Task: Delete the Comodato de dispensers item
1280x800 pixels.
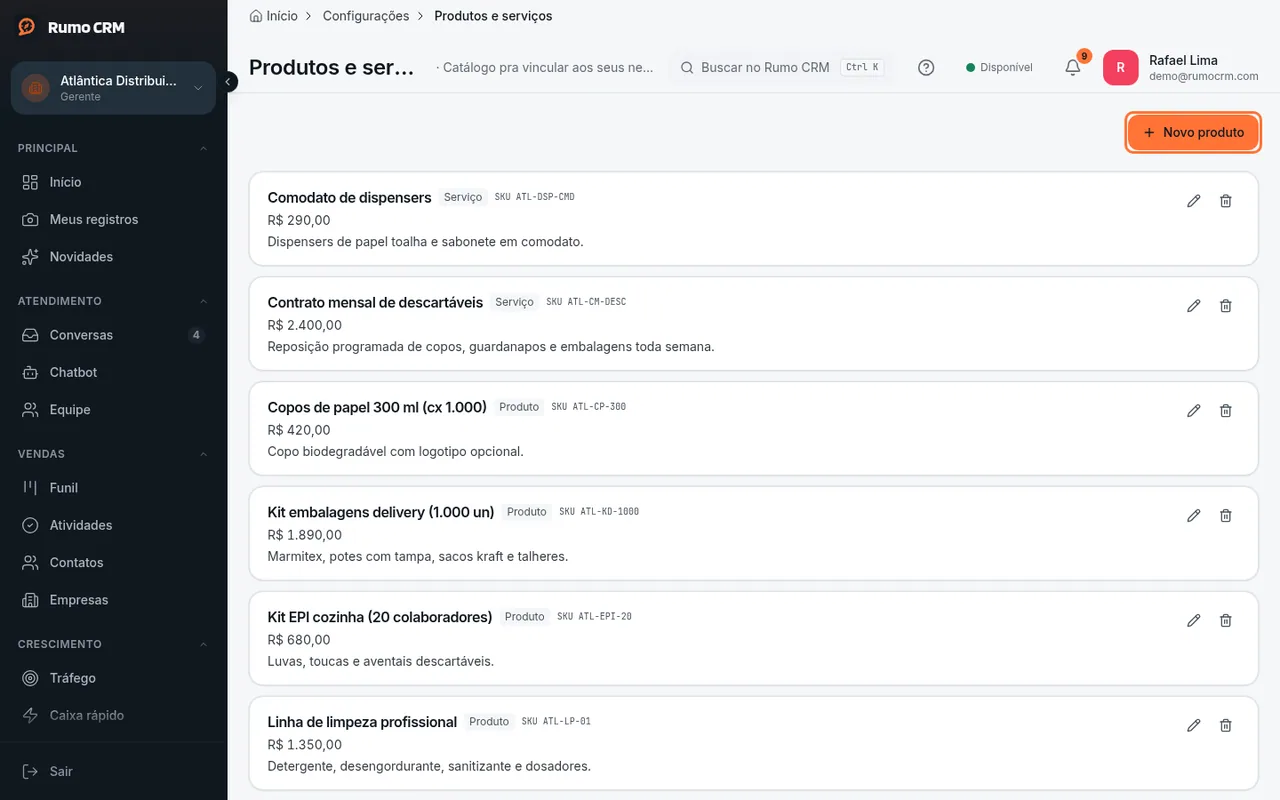Action: [1226, 201]
